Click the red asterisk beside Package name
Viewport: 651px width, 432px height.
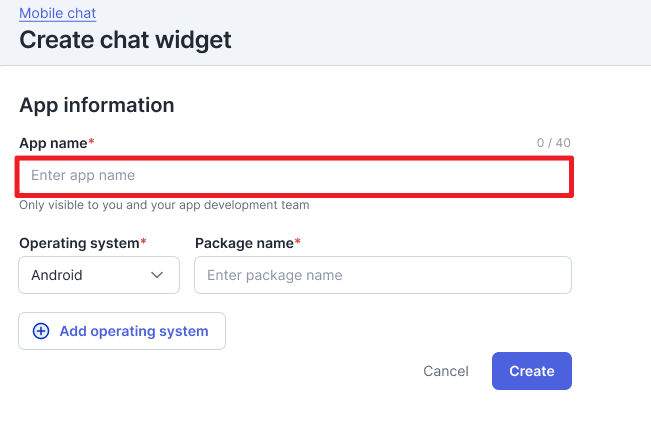click(298, 243)
